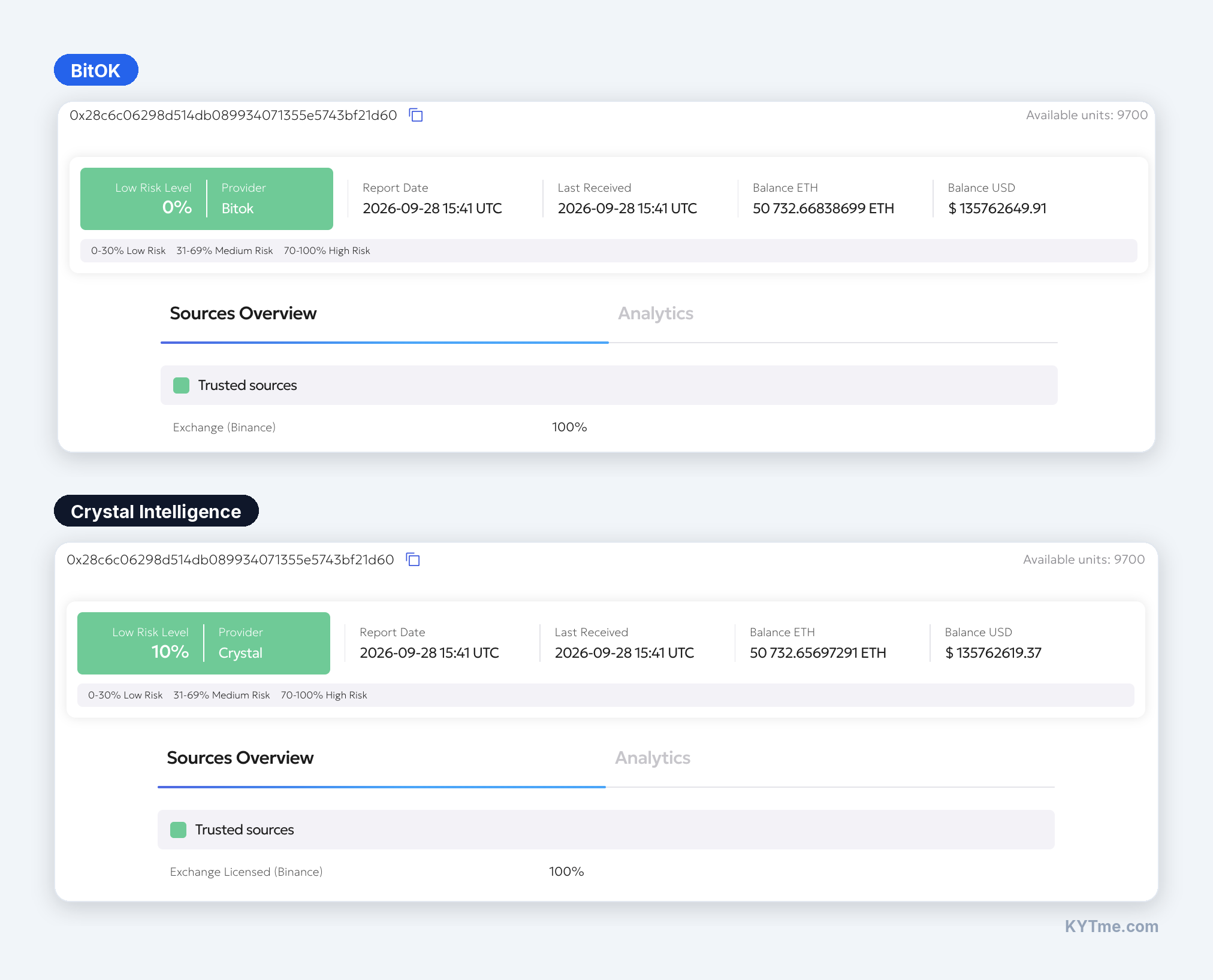Image resolution: width=1213 pixels, height=980 pixels.
Task: Click the green Trusted sources swatch in BitOK report
Action: pyautogui.click(x=181, y=385)
